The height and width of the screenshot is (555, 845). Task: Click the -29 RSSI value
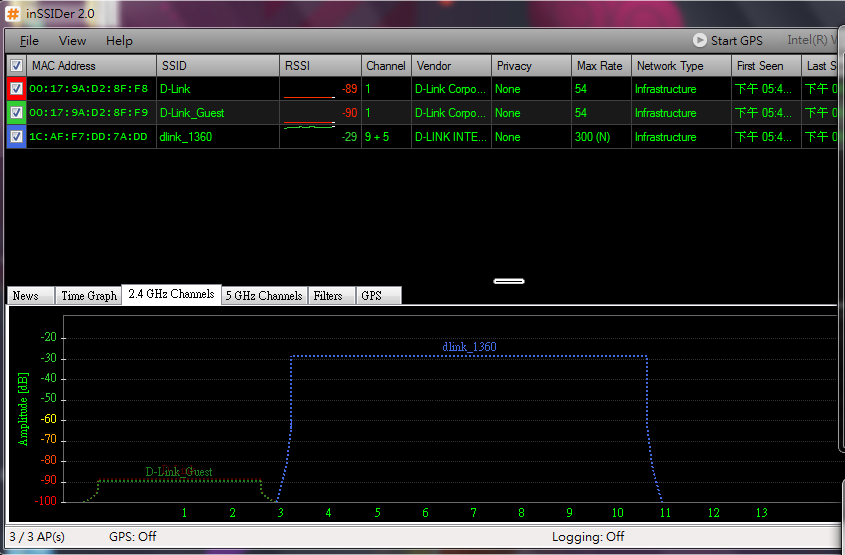[x=349, y=137]
